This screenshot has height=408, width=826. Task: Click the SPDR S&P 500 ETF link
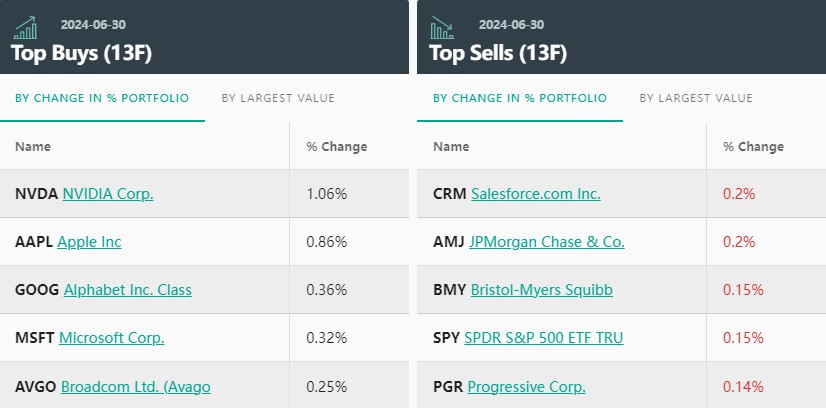(x=544, y=338)
